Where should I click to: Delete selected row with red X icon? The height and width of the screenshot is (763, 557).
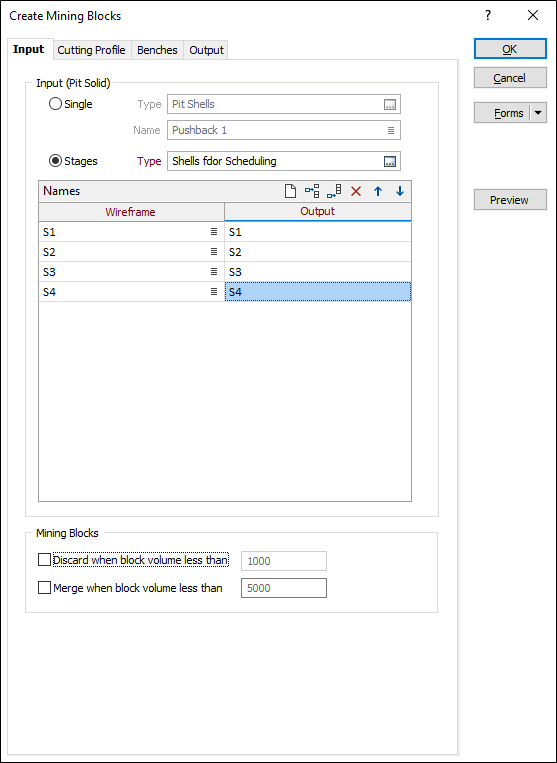click(x=356, y=191)
